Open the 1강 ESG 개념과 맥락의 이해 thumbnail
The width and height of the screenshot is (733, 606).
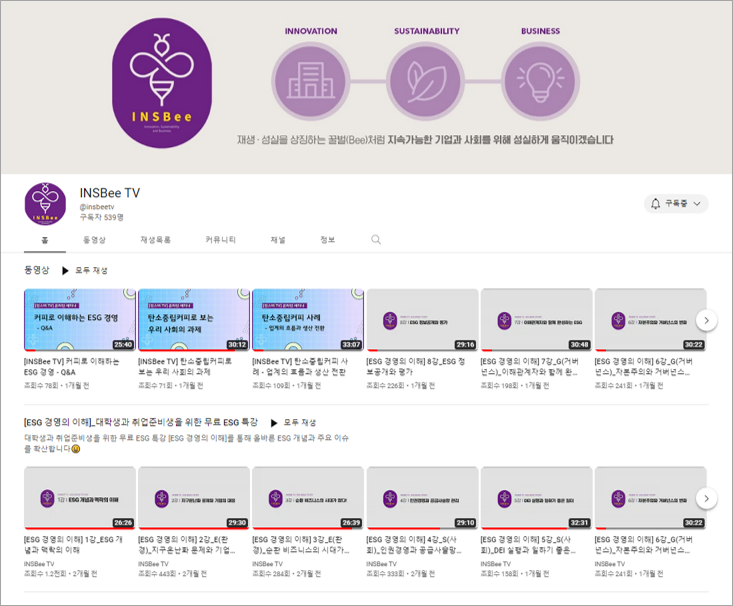pyautogui.click(x=79, y=498)
